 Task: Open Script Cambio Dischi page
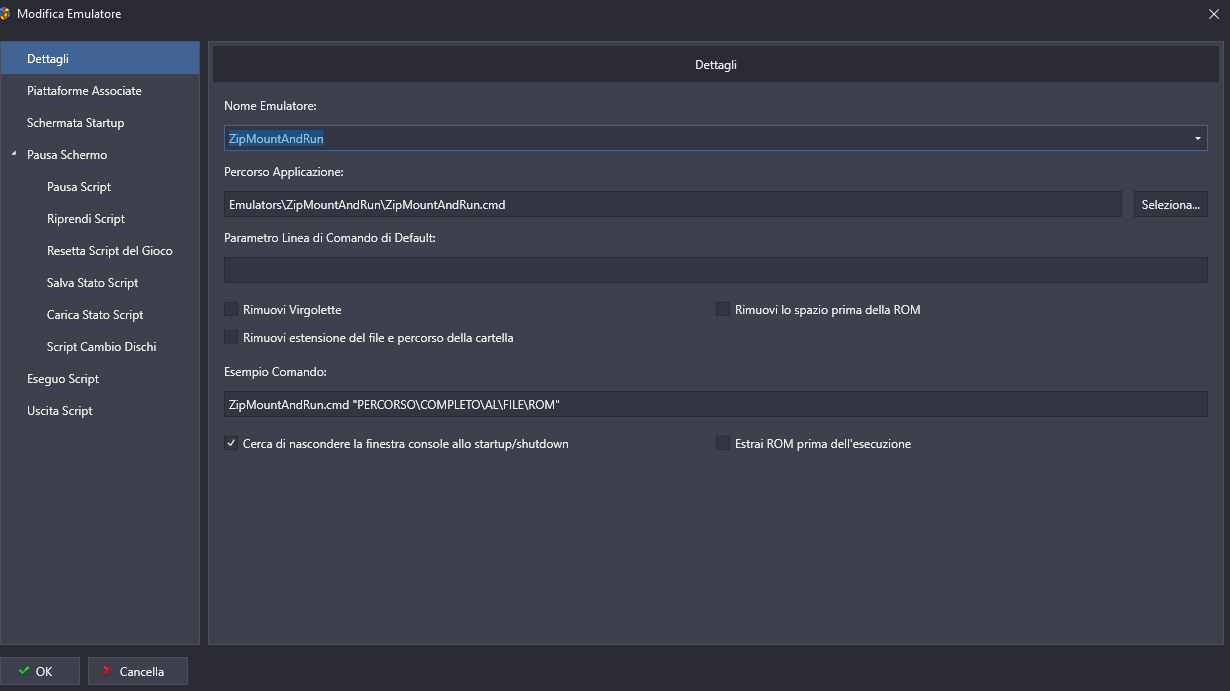click(102, 347)
